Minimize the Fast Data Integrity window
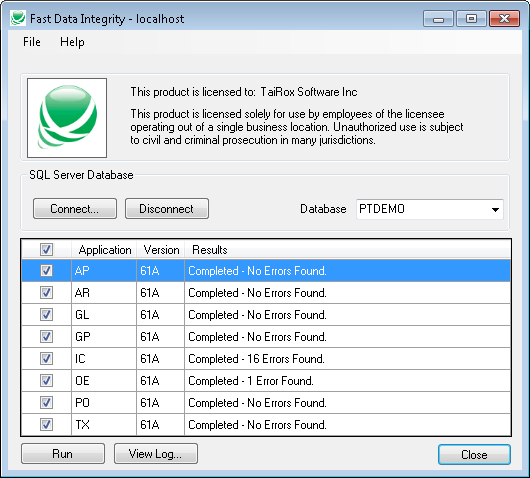This screenshot has height=478, width=530. click(438, 19)
